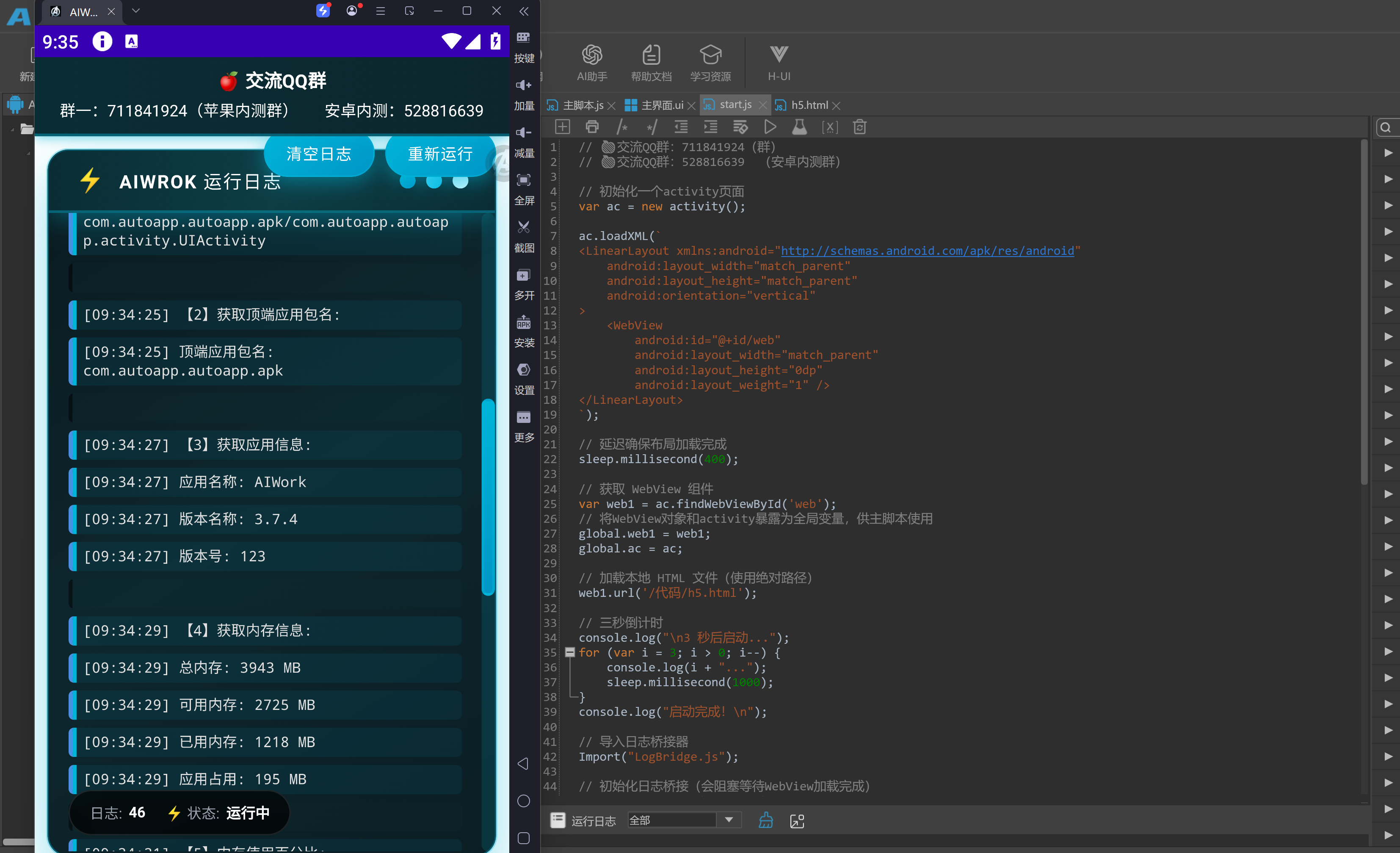Close the h5.html tab
This screenshot has width=1400, height=853.
(x=837, y=106)
